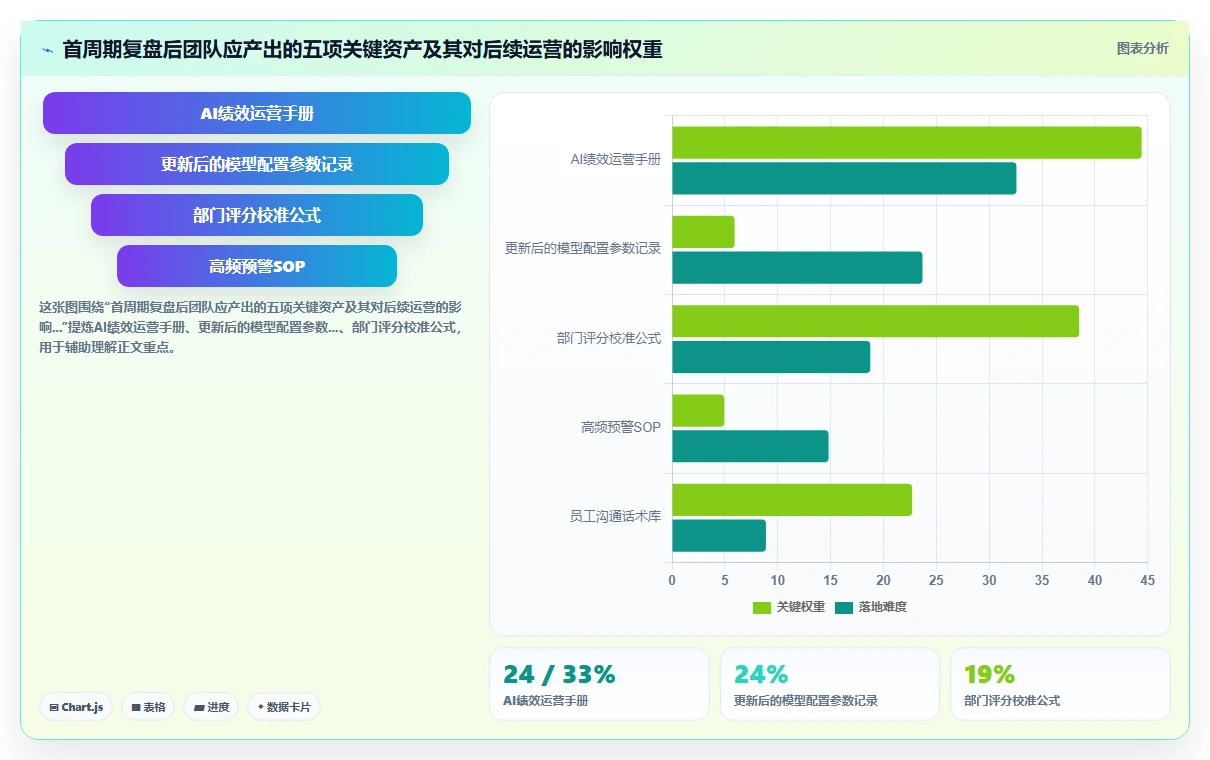Click the 19% stat card
Viewport: 1210px width, 760px height.
coord(1060,684)
